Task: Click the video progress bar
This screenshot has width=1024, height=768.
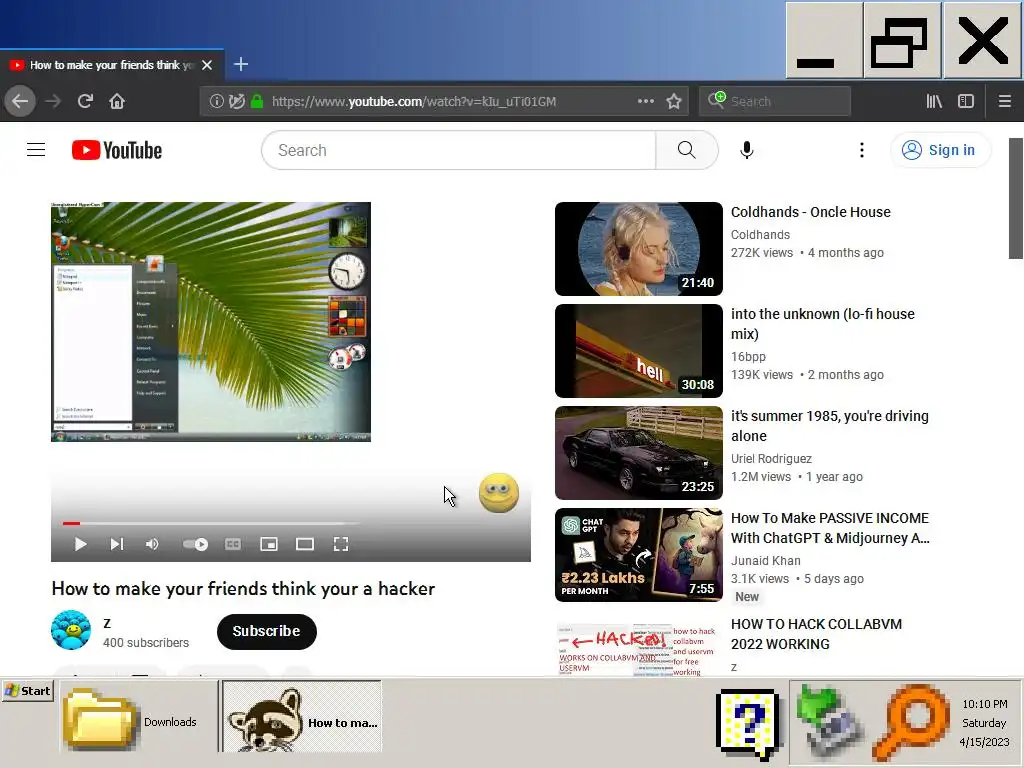Action: tap(211, 523)
